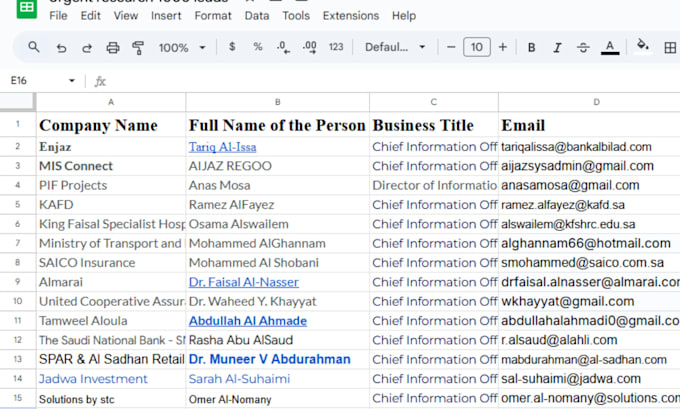Open the Jadwa Investment link
The height and width of the screenshot is (409, 680).
(x=93, y=379)
